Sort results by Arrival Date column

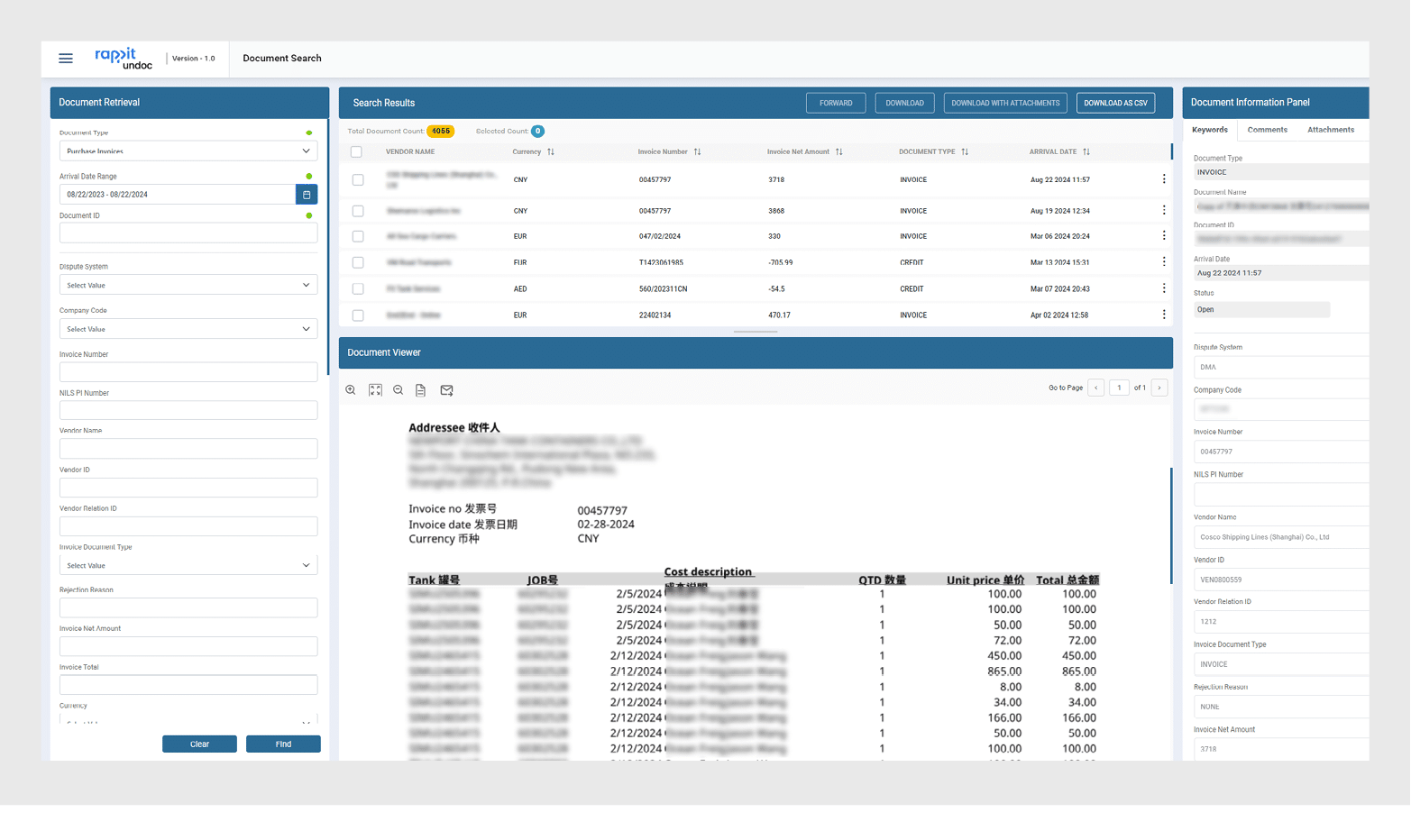click(1086, 152)
